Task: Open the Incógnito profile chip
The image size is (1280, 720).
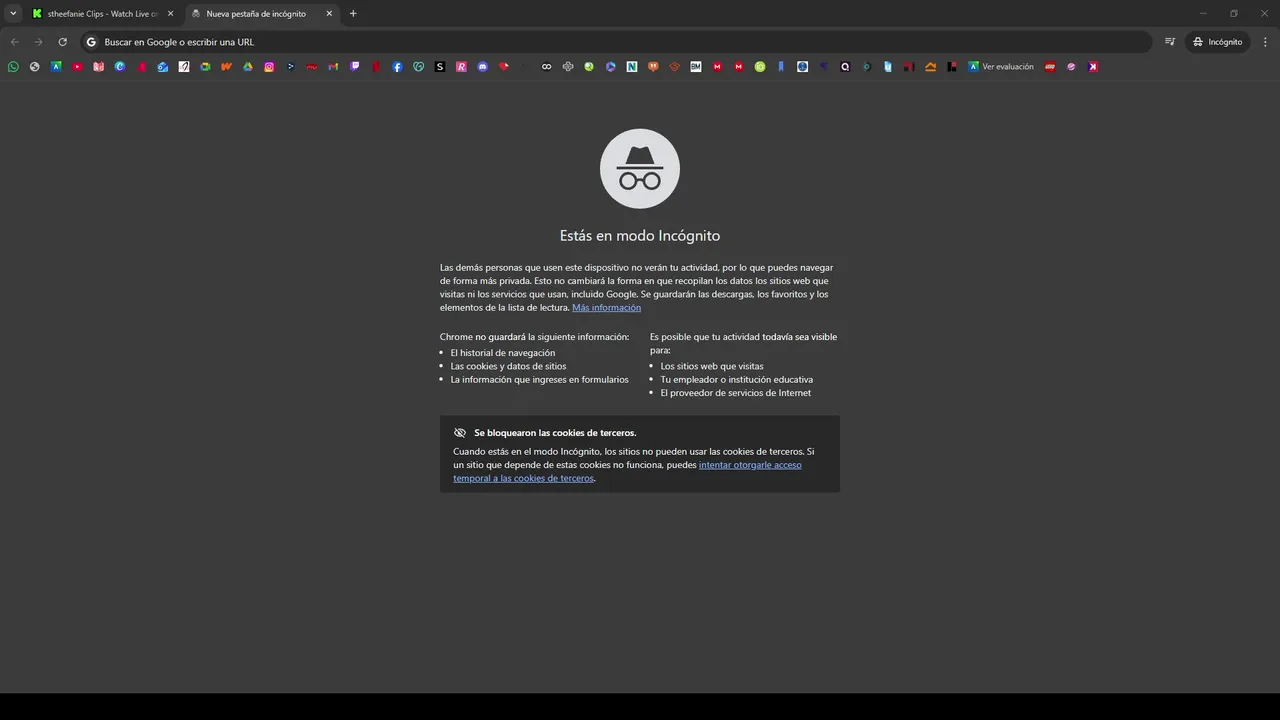Action: pyautogui.click(x=1217, y=42)
